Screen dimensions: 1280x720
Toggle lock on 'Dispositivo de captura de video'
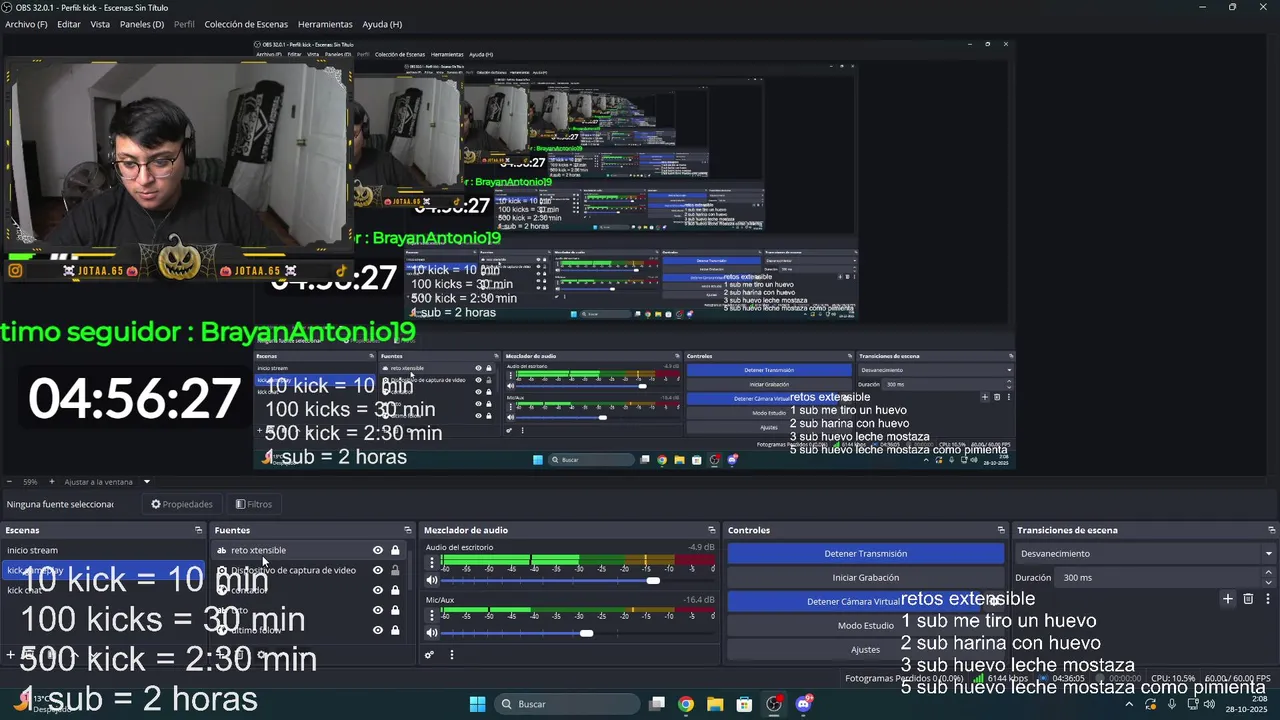[x=395, y=570]
